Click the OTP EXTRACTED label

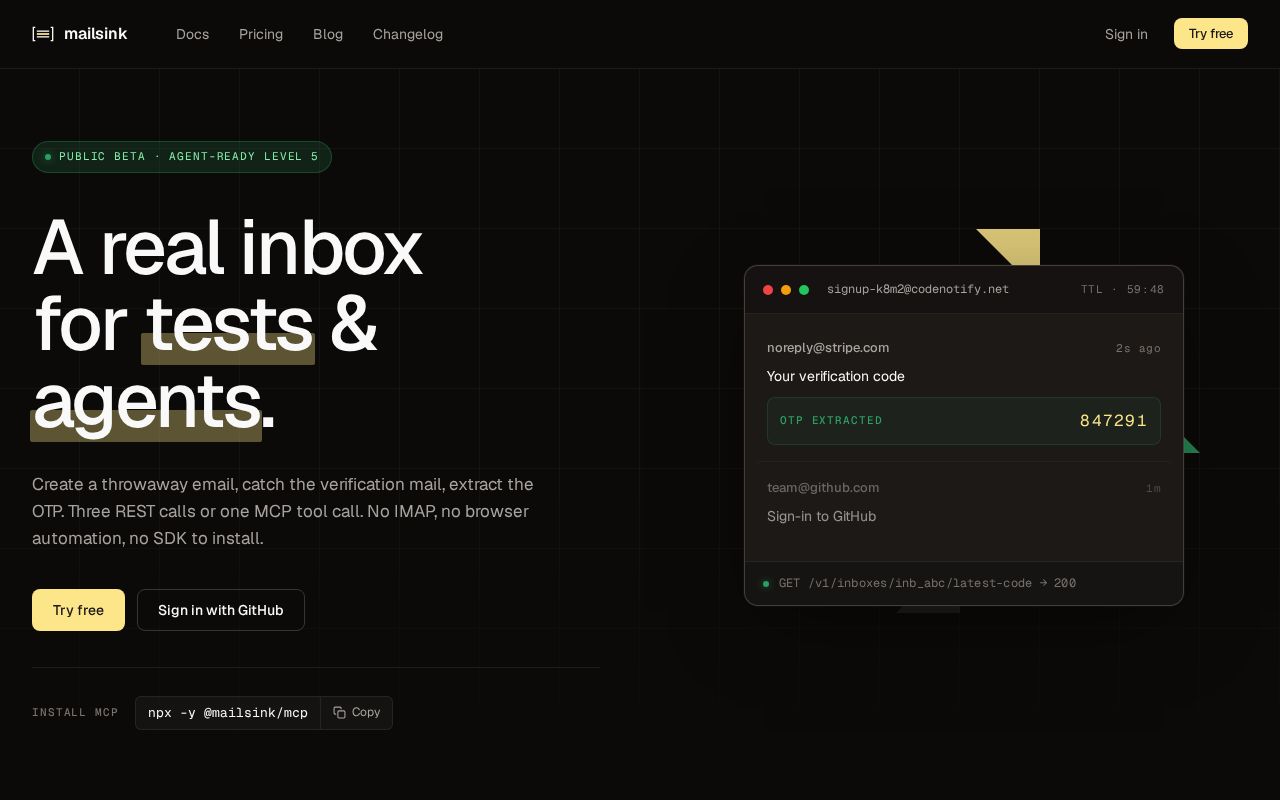831,421
